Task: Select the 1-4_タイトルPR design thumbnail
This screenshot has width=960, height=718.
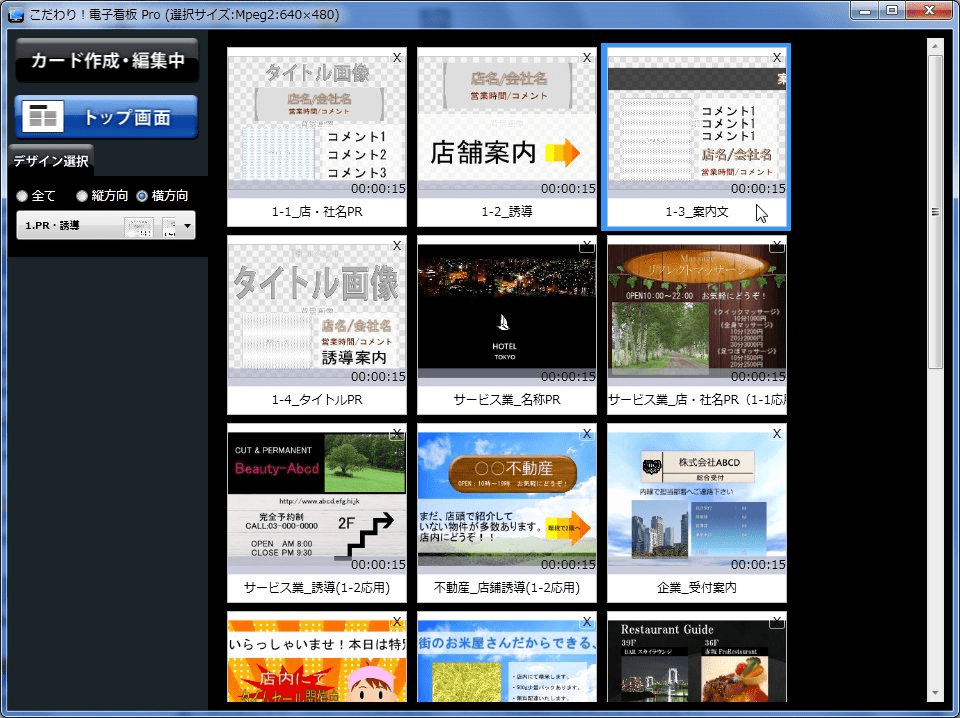Action: tap(317, 314)
